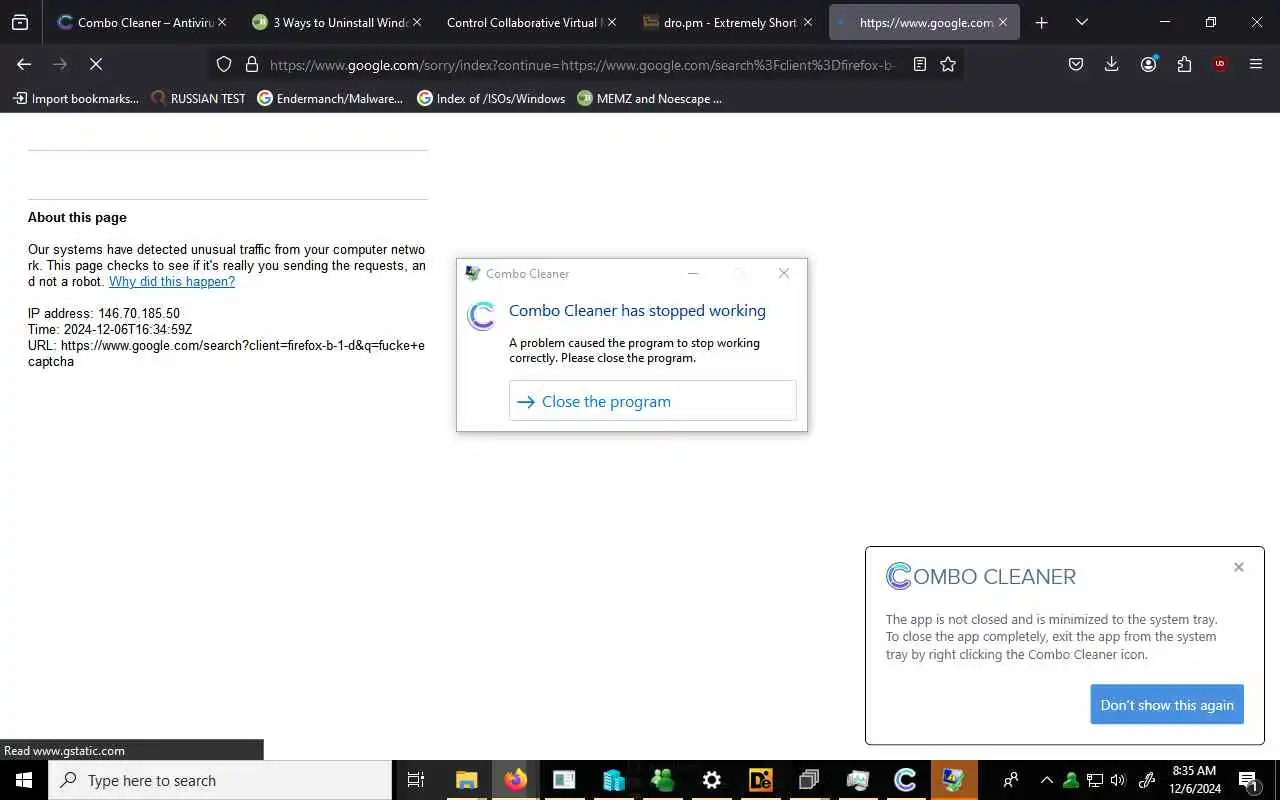Open the Firefox View icon
The image size is (1280, 800).
click(20, 22)
